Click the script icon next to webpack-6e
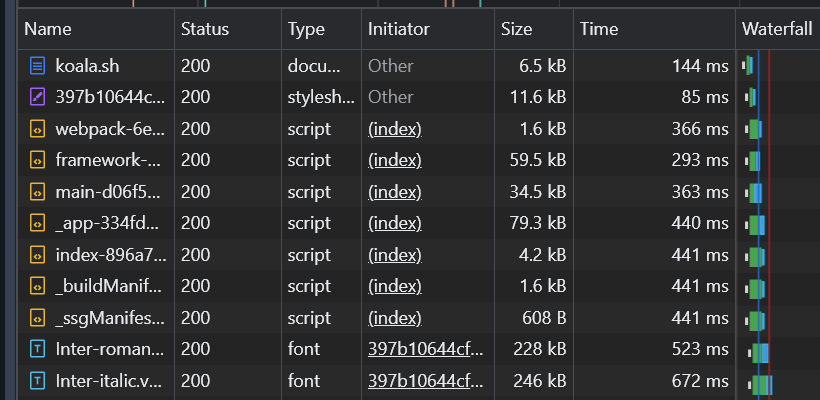The height and width of the screenshot is (400, 820). 37,129
